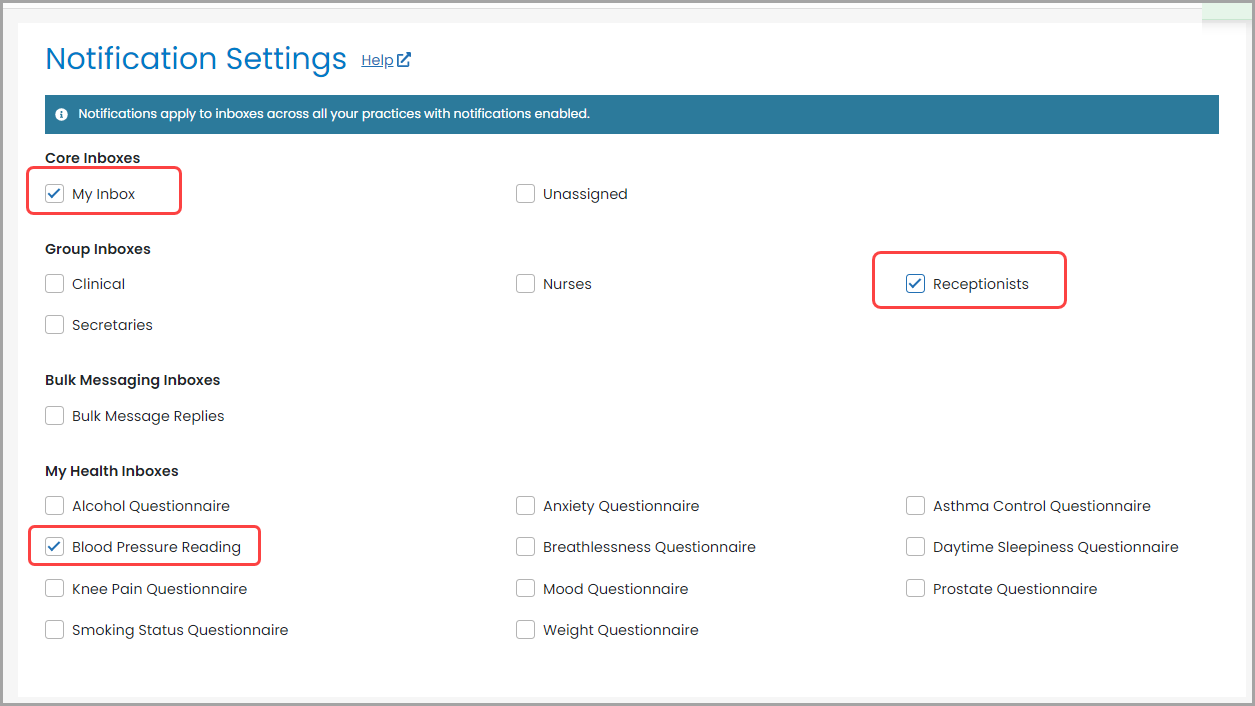Tick the Clinical group inbox checkbox
The height and width of the screenshot is (706, 1255).
click(x=55, y=284)
